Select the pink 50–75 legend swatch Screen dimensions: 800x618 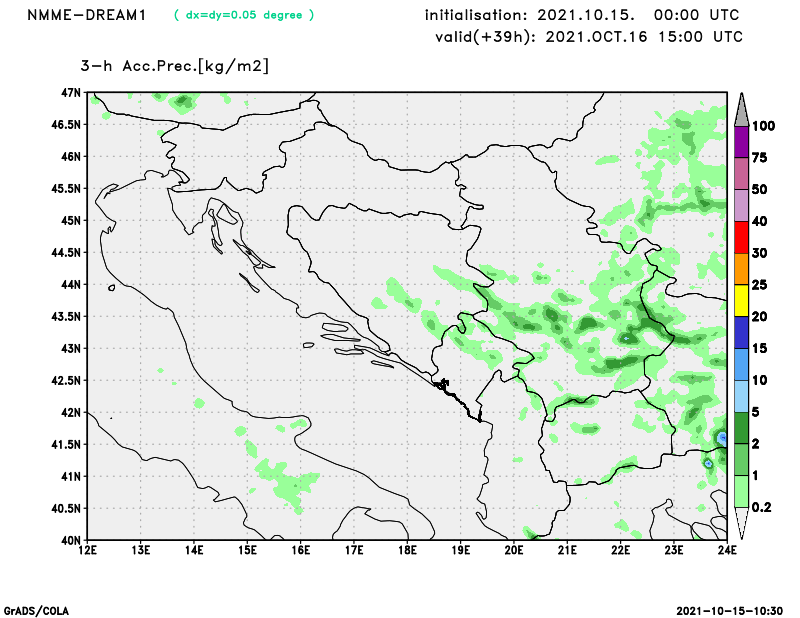click(x=742, y=174)
